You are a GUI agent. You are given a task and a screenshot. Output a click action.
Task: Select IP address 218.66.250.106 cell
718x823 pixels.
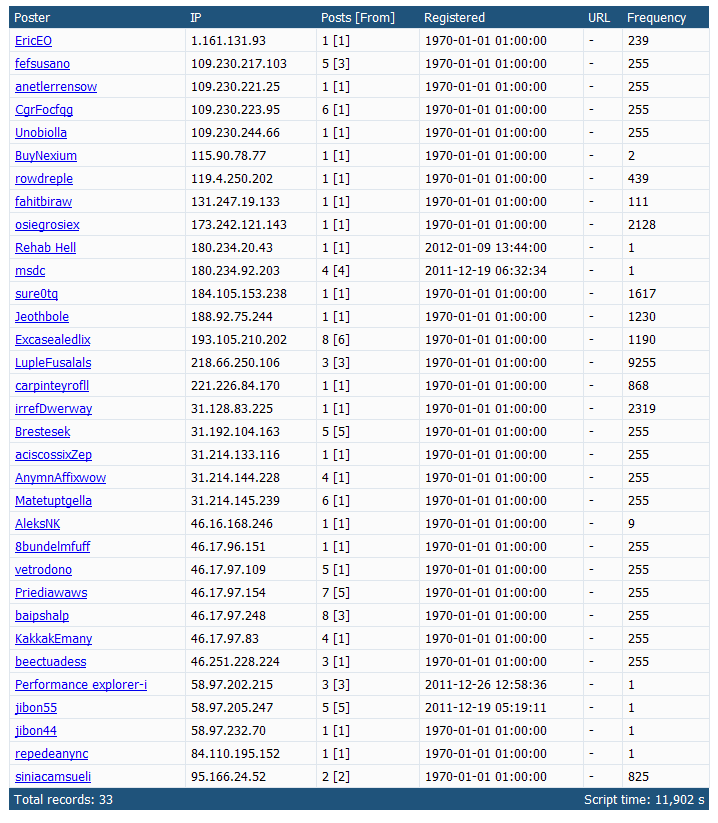pyautogui.click(x=235, y=362)
